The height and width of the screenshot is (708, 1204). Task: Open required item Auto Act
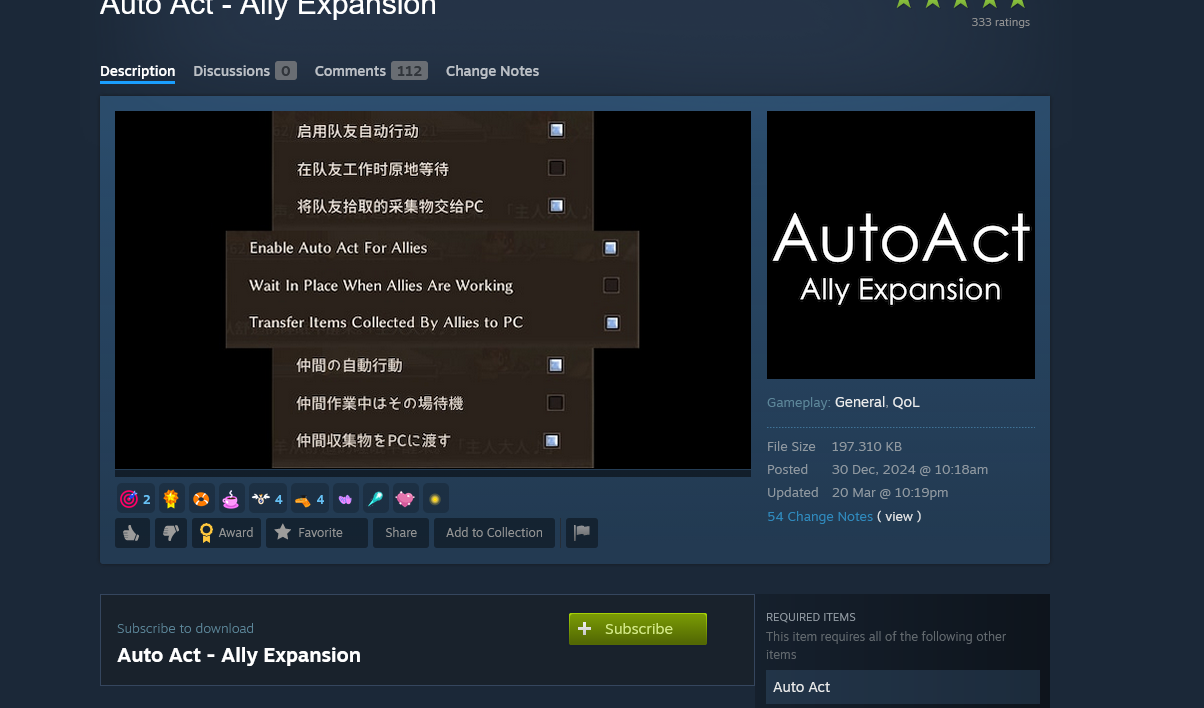(903, 687)
